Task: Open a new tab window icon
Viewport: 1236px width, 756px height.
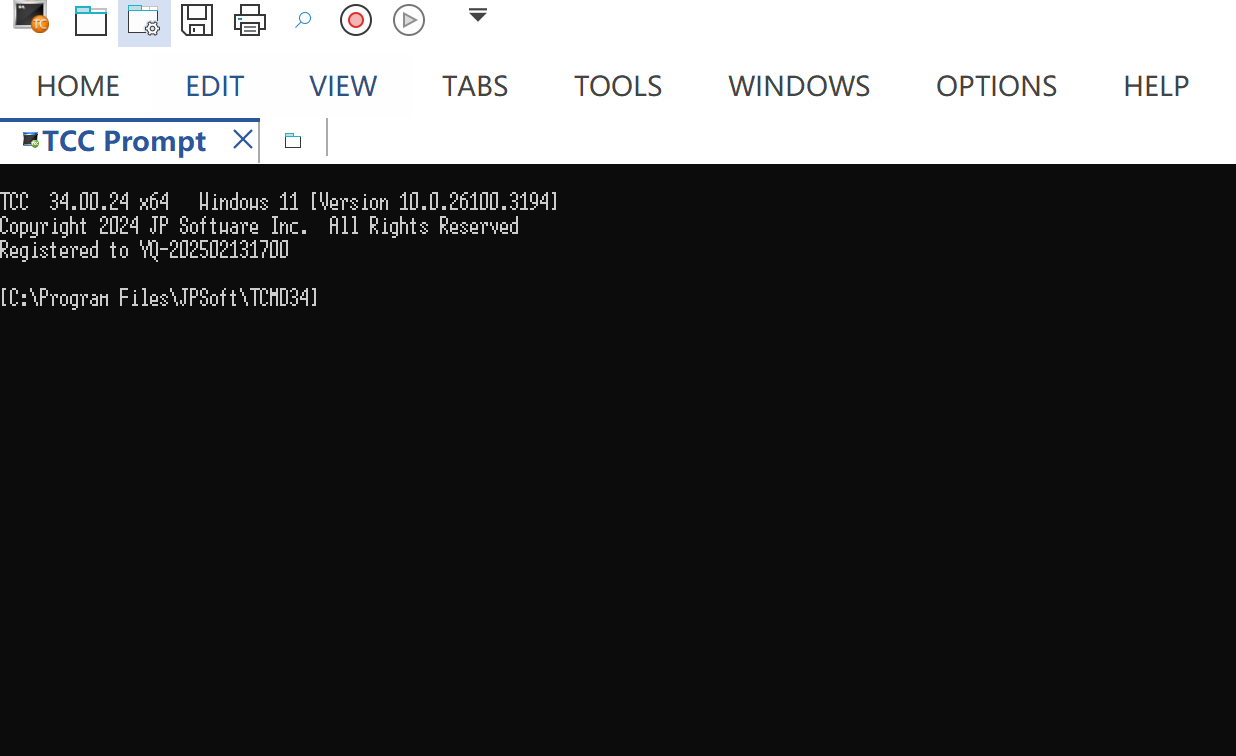Action: pos(91,21)
